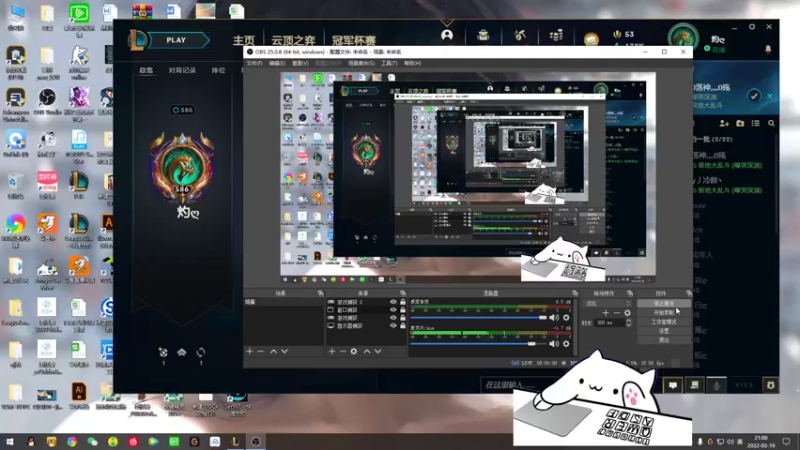Move scene down with down arrow
800x450 pixels.
[x=285, y=351]
